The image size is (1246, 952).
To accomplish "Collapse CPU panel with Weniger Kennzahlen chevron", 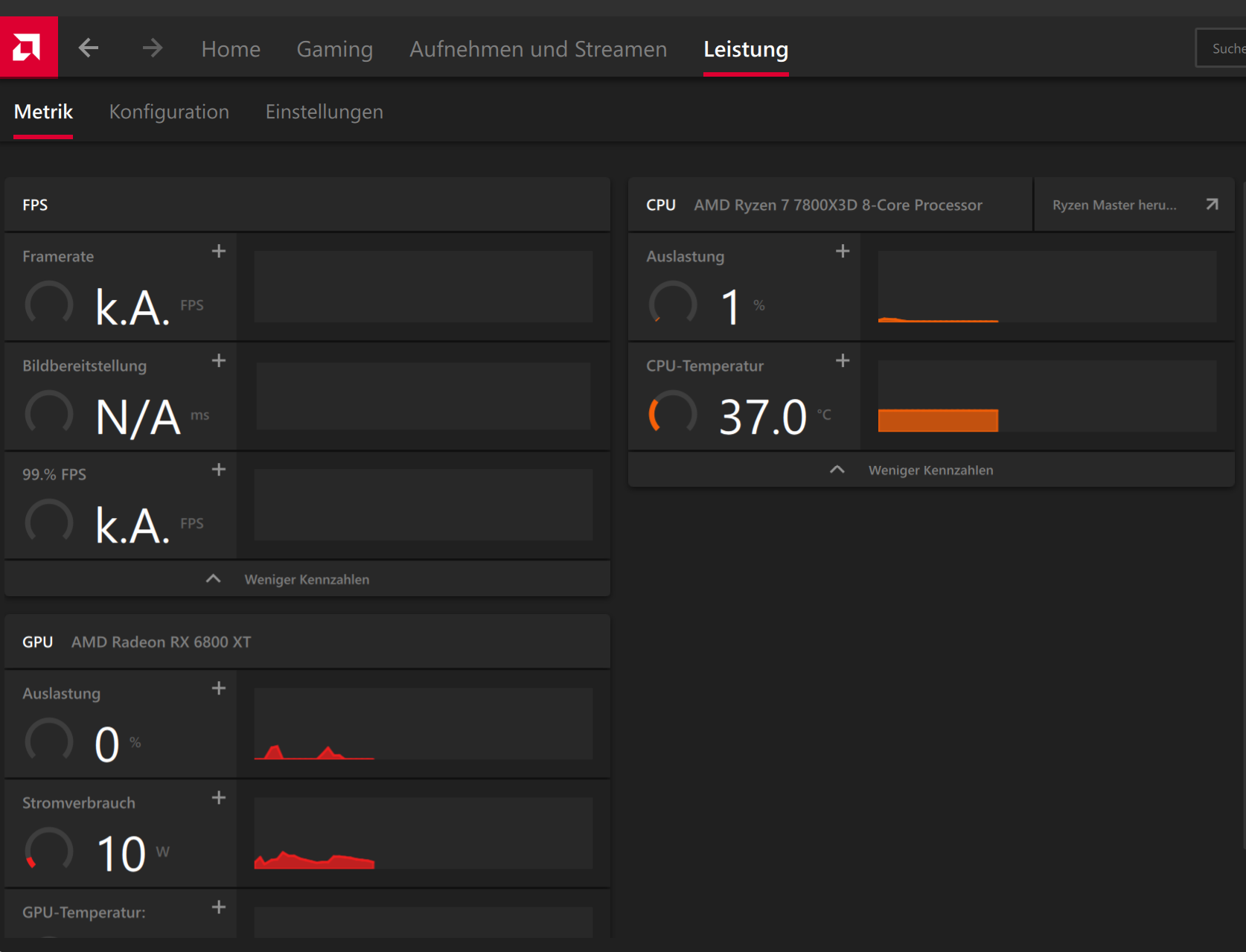I will coord(837,470).
